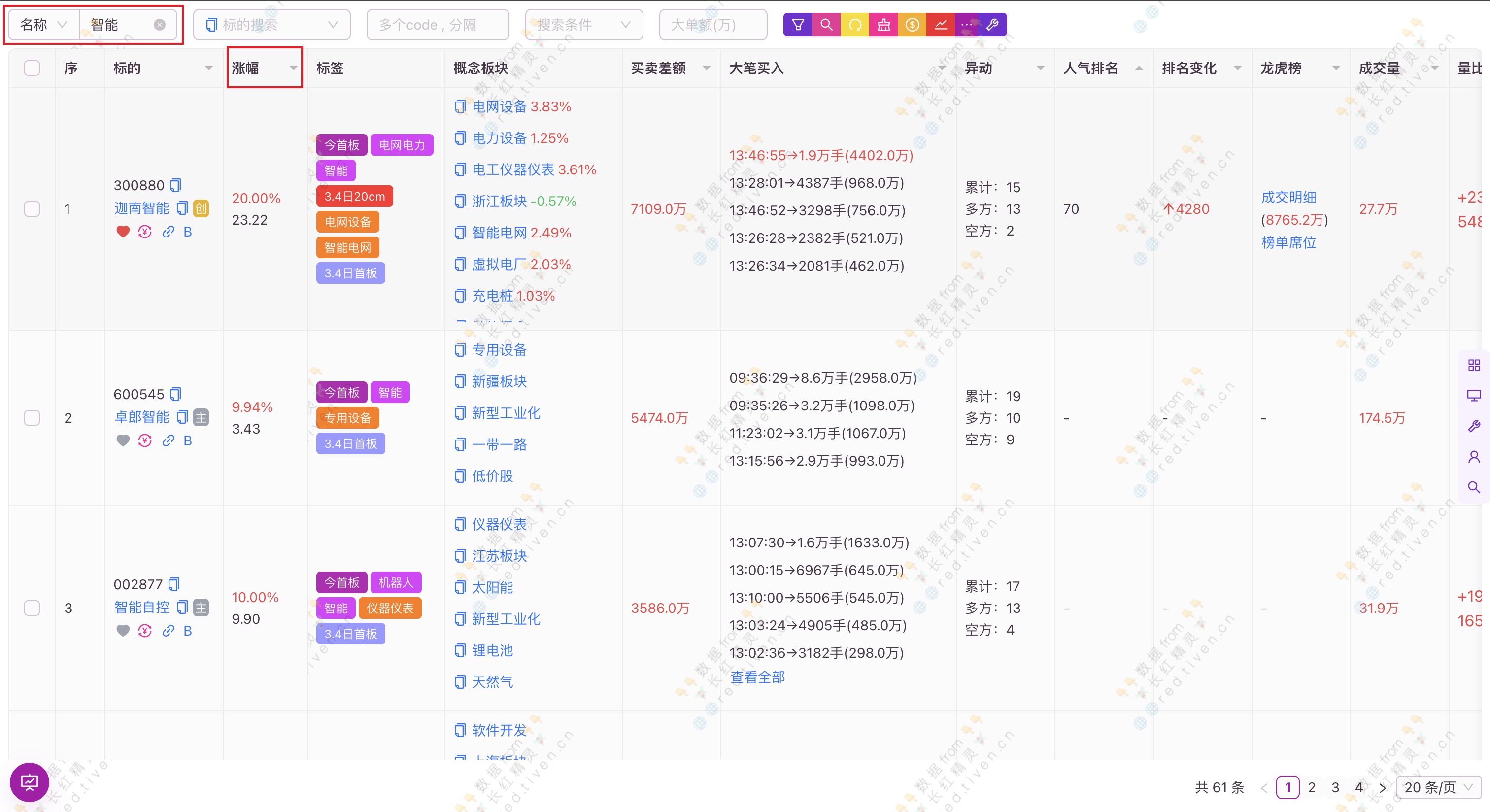Open the purple presentation button at bottom-left
This screenshot has width=1490, height=812.
tap(30, 782)
